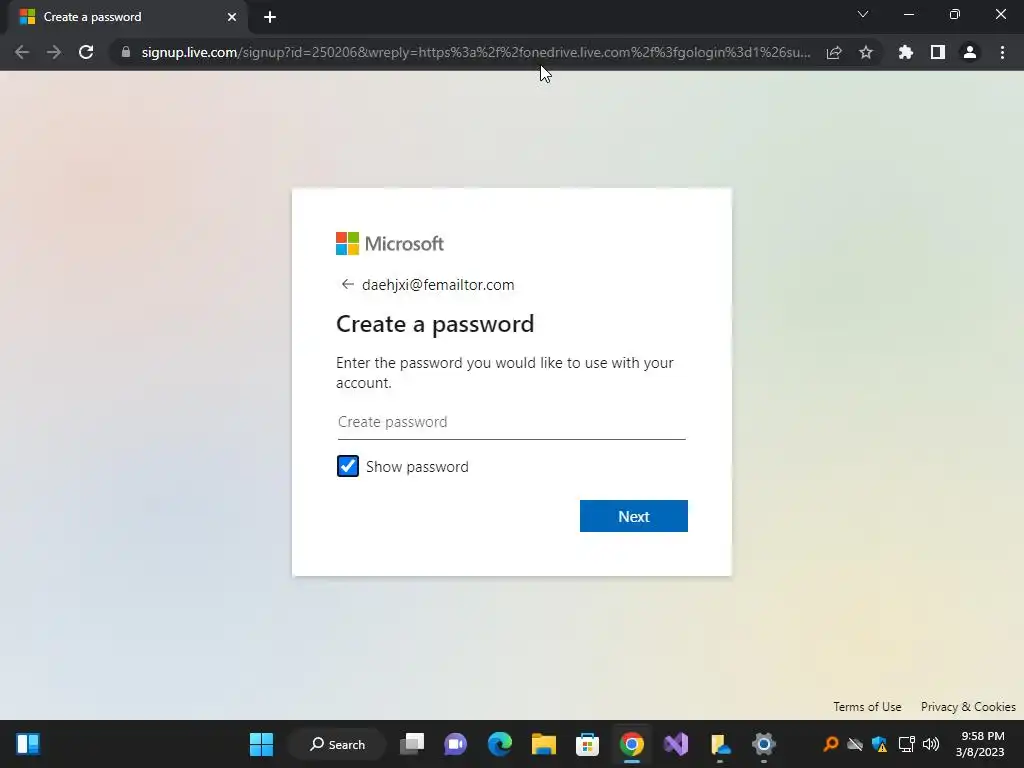Screen dimensions: 1024x768
Task: Open the tab search chevron dropdown
Action: coord(863,14)
